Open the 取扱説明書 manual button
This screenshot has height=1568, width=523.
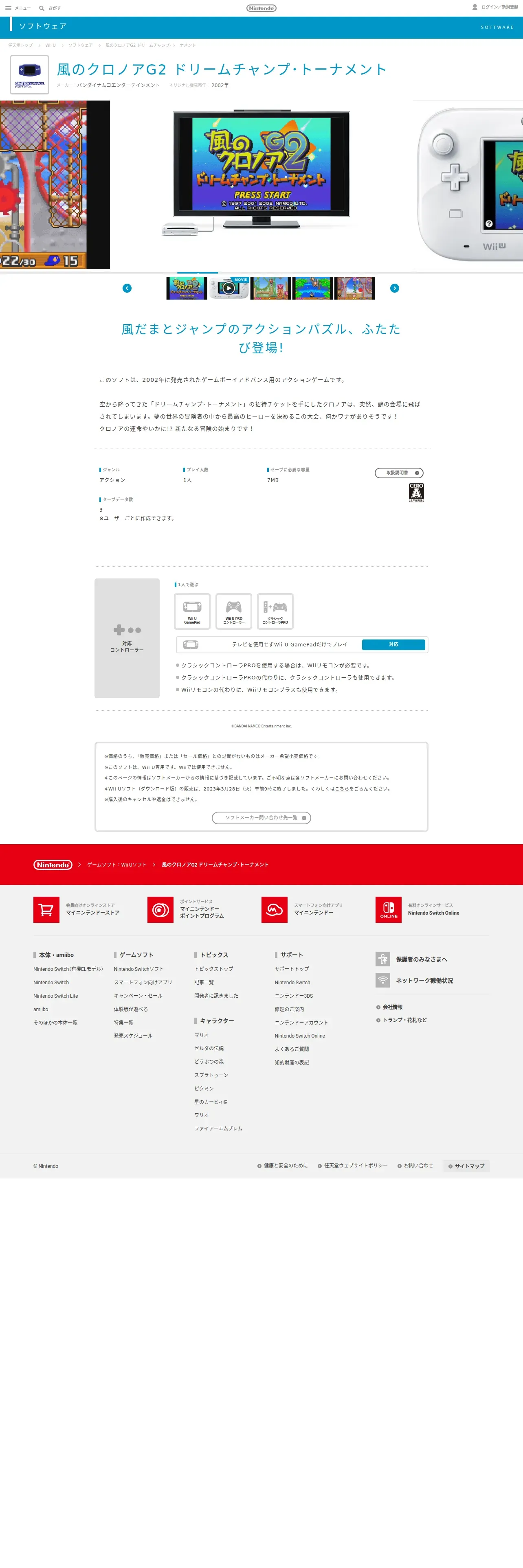[x=399, y=473]
